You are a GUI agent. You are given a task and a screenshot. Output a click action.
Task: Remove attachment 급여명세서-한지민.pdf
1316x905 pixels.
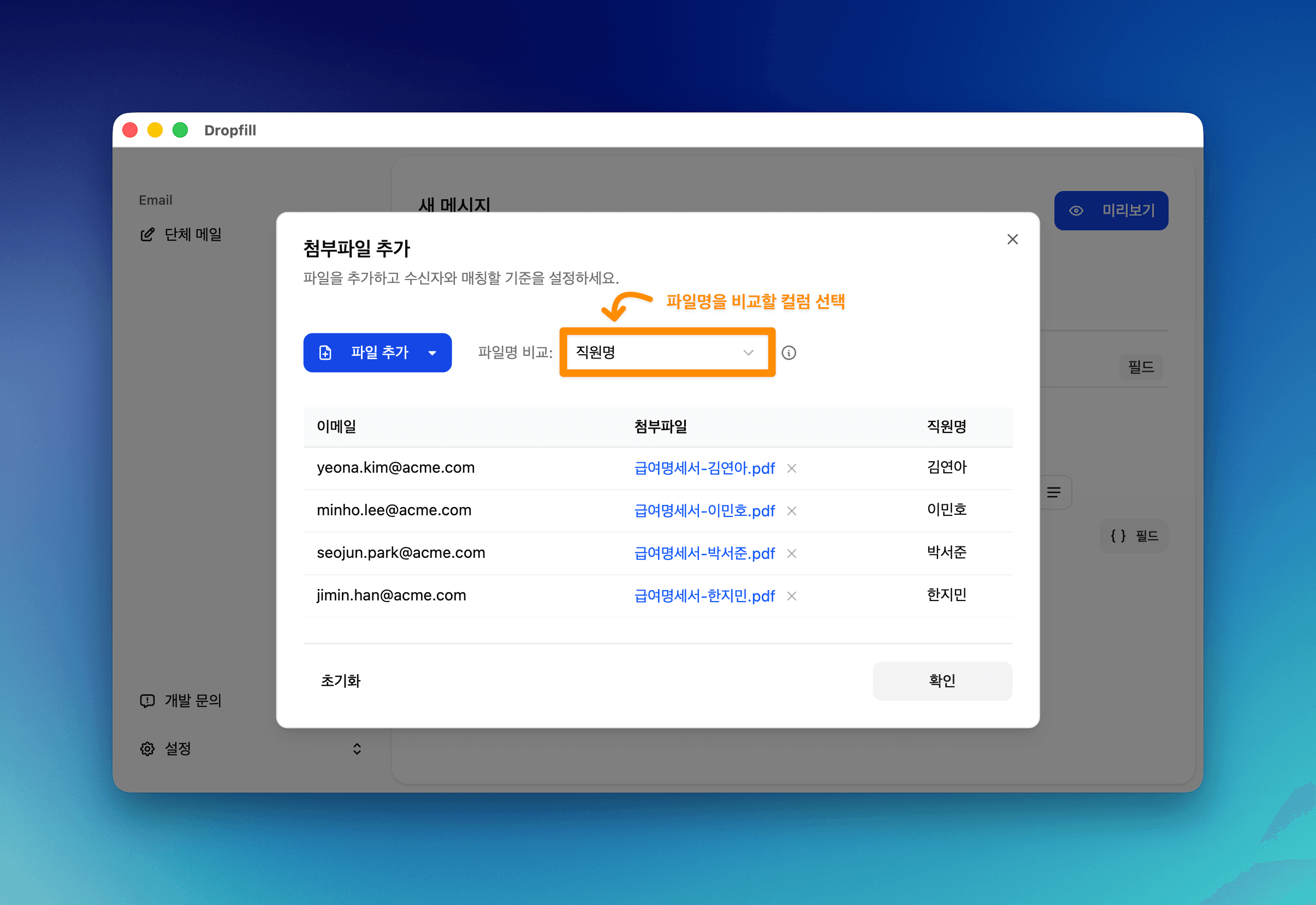(x=791, y=596)
